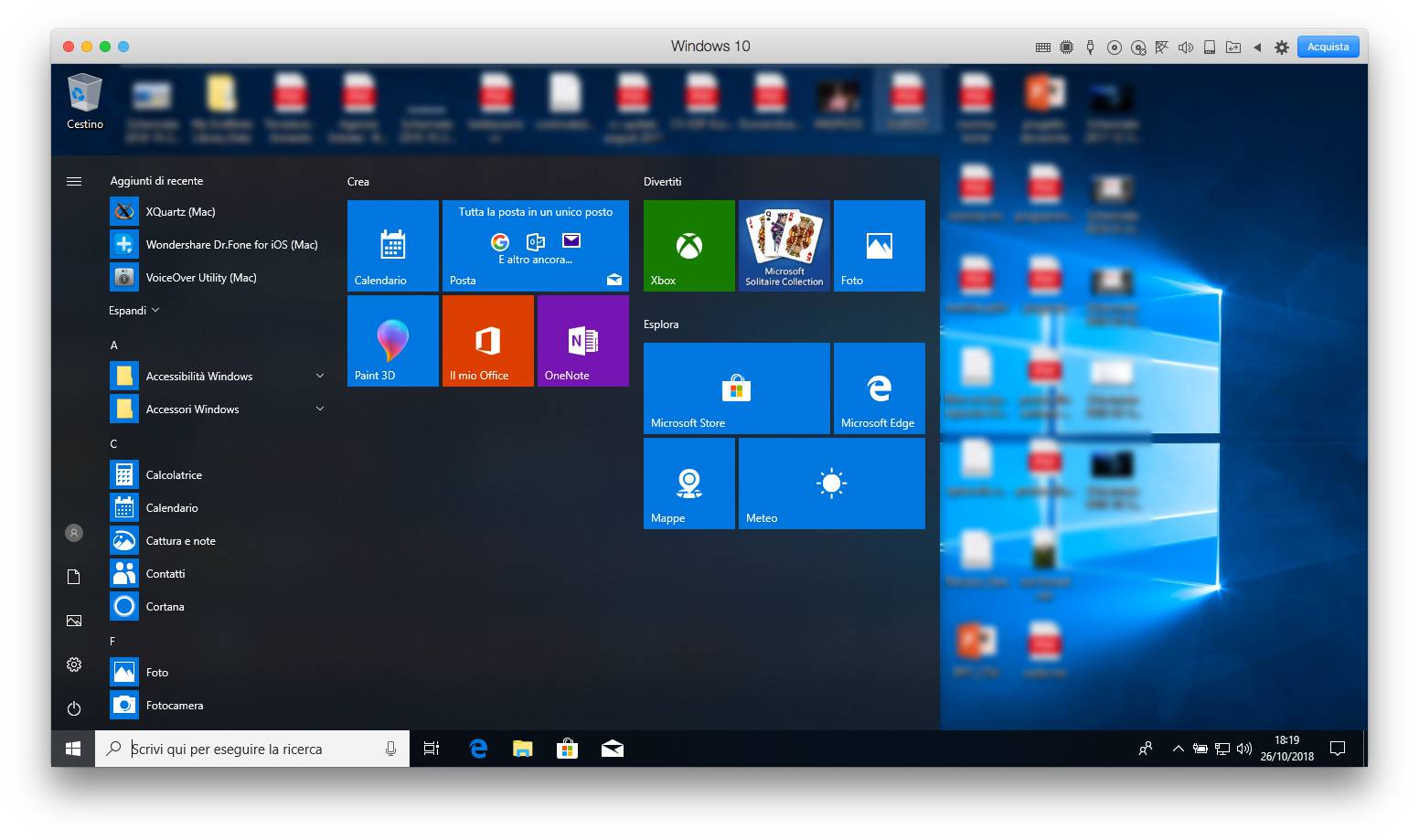This screenshot has height=840, width=1419.
Task: Open Calcolatrice from the app list
Action: pyautogui.click(x=218, y=475)
